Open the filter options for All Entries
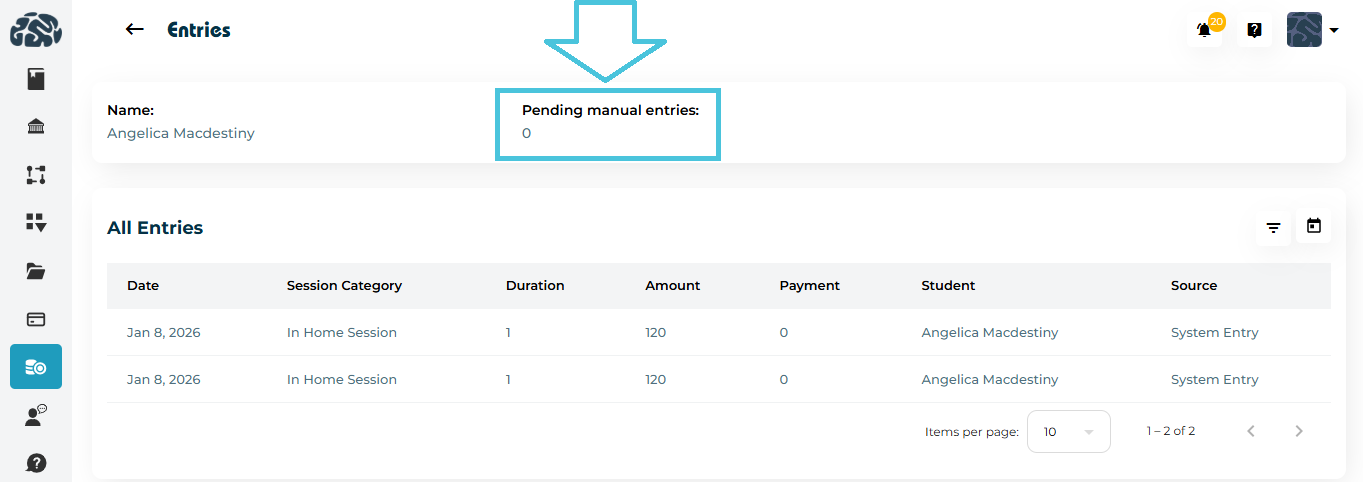The height and width of the screenshot is (482, 1363). coord(1273,228)
